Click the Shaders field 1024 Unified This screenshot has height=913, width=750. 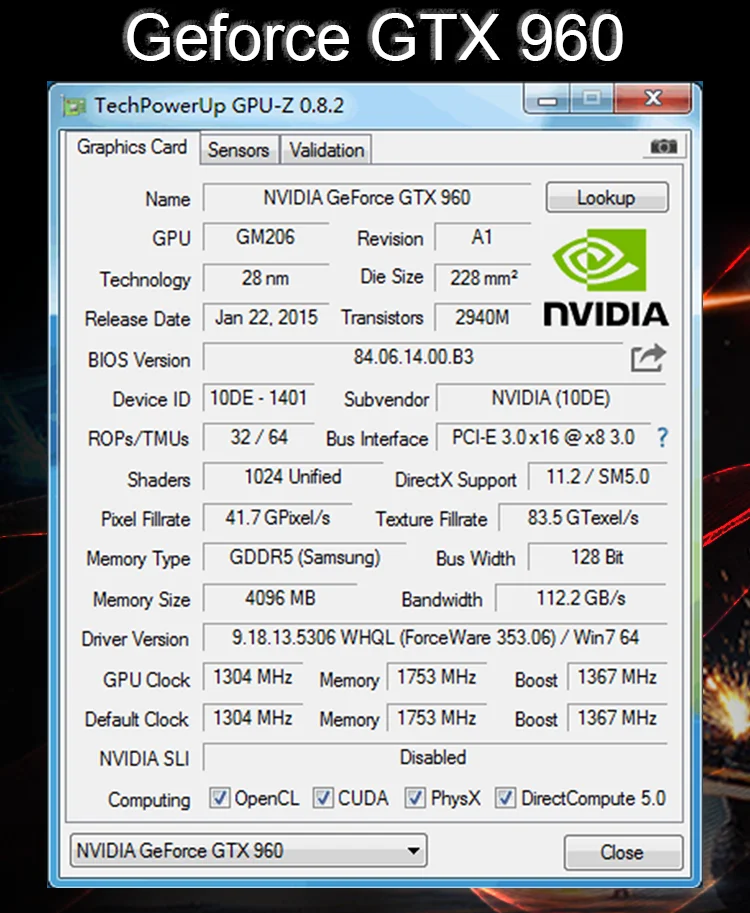[293, 477]
